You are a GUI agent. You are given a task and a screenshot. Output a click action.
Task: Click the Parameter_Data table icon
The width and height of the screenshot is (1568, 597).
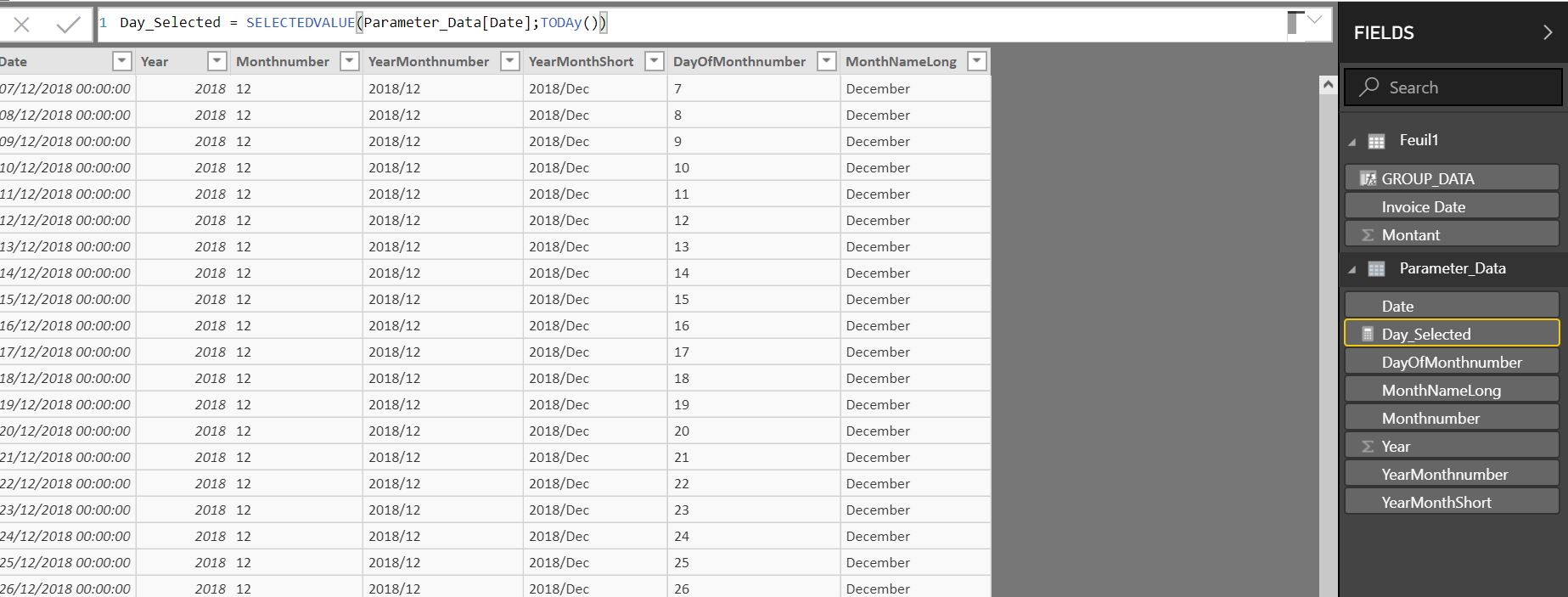(1376, 268)
